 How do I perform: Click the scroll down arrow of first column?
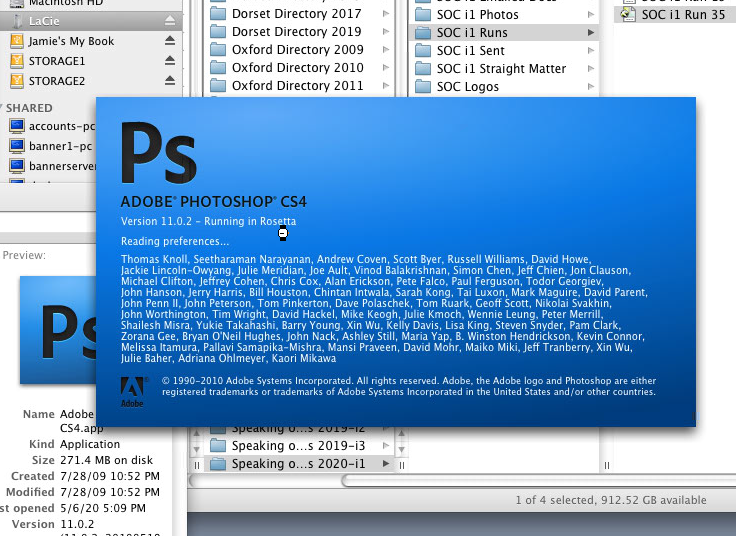(x=197, y=449)
